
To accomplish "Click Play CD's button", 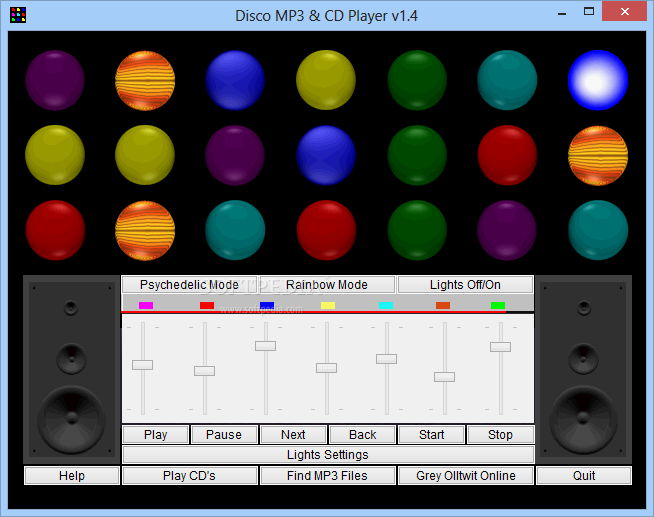I will (189, 476).
